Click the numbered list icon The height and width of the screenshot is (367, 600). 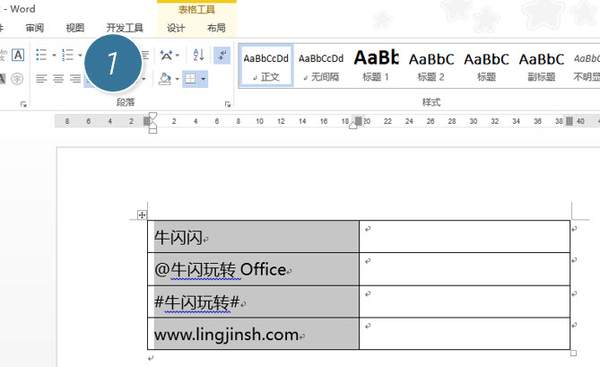tap(68, 55)
